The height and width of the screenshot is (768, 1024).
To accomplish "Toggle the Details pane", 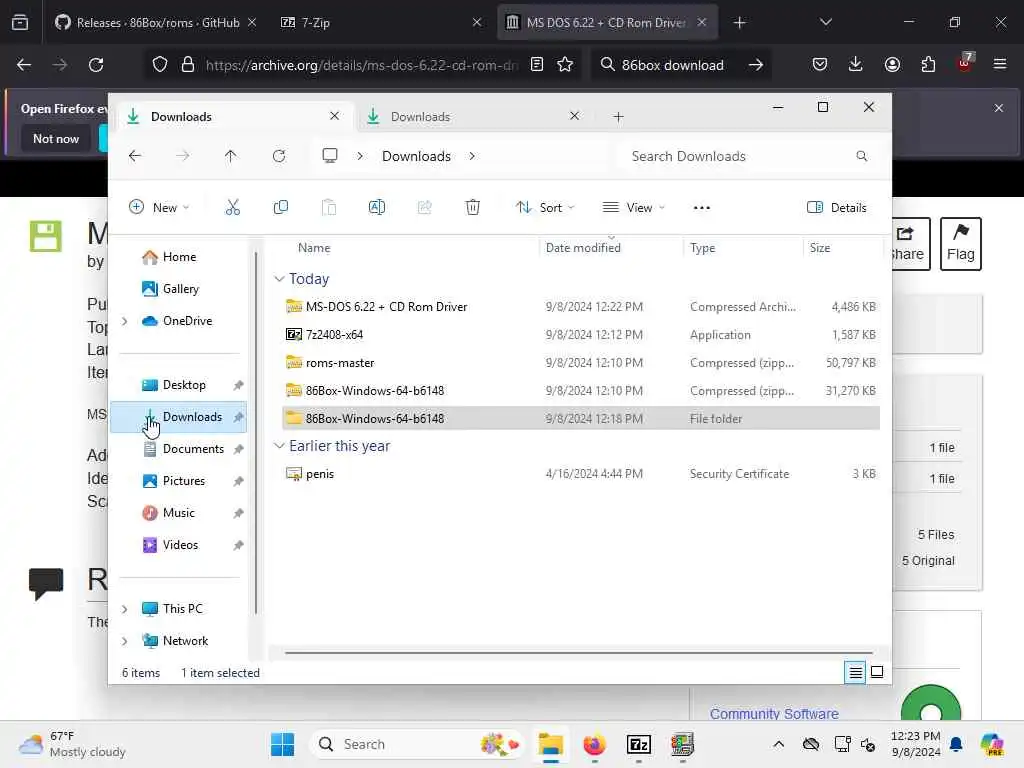I will point(837,208).
